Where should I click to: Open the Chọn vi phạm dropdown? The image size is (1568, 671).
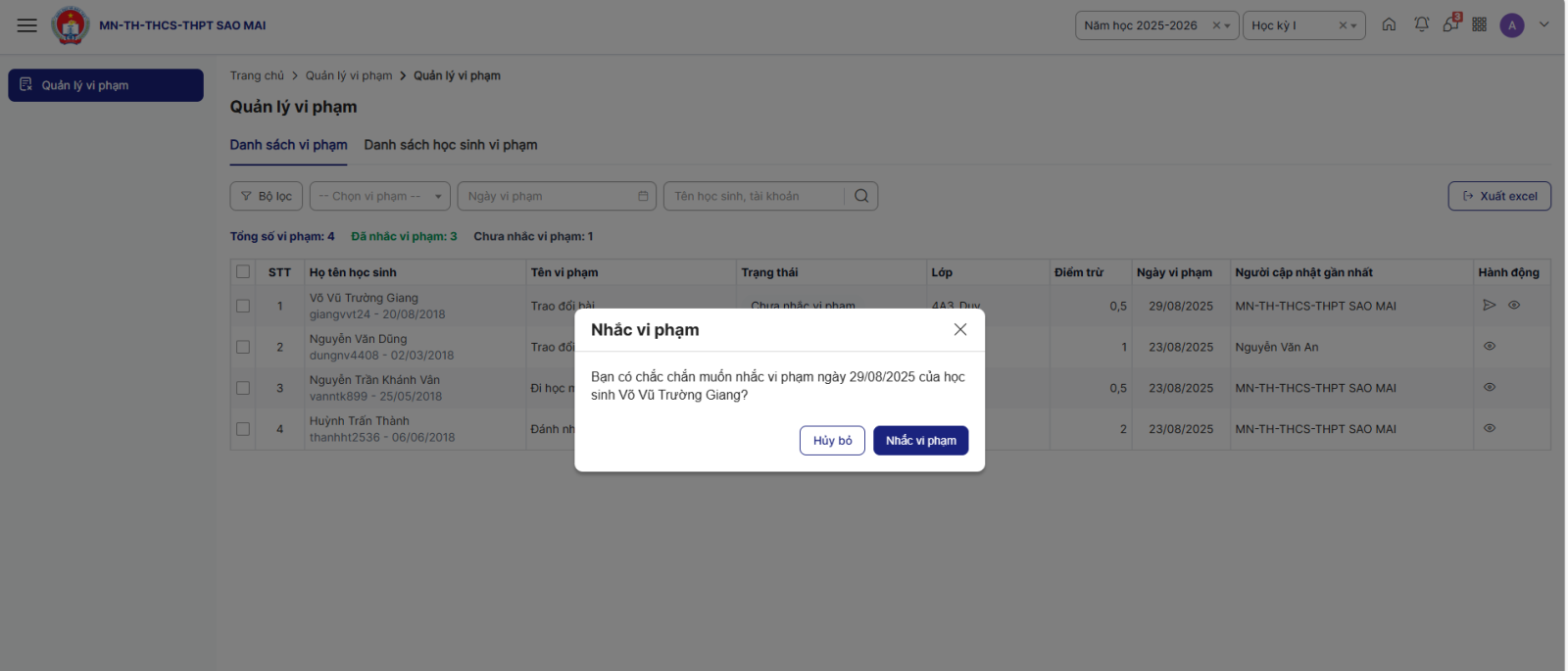[380, 196]
